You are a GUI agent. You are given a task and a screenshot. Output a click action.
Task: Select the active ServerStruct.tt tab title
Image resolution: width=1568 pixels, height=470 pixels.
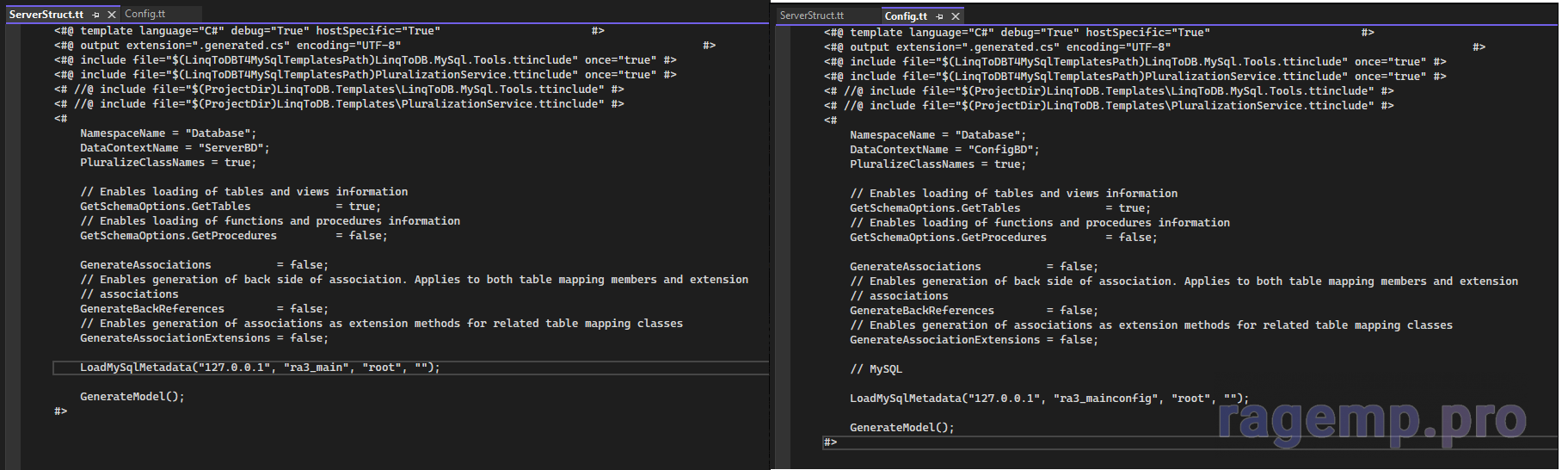(x=46, y=15)
